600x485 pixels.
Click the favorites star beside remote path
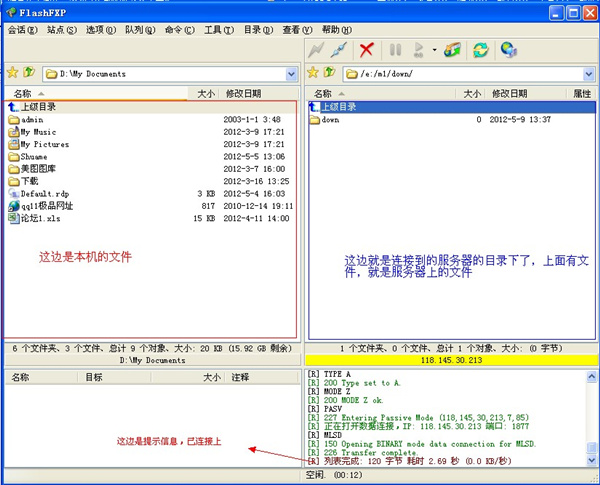[313, 73]
